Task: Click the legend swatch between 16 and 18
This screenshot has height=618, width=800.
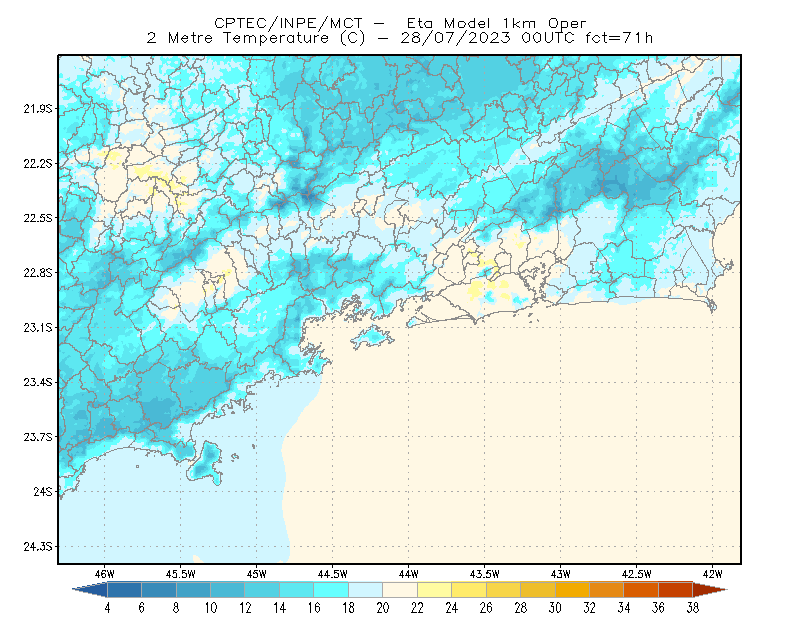Action: (331, 589)
